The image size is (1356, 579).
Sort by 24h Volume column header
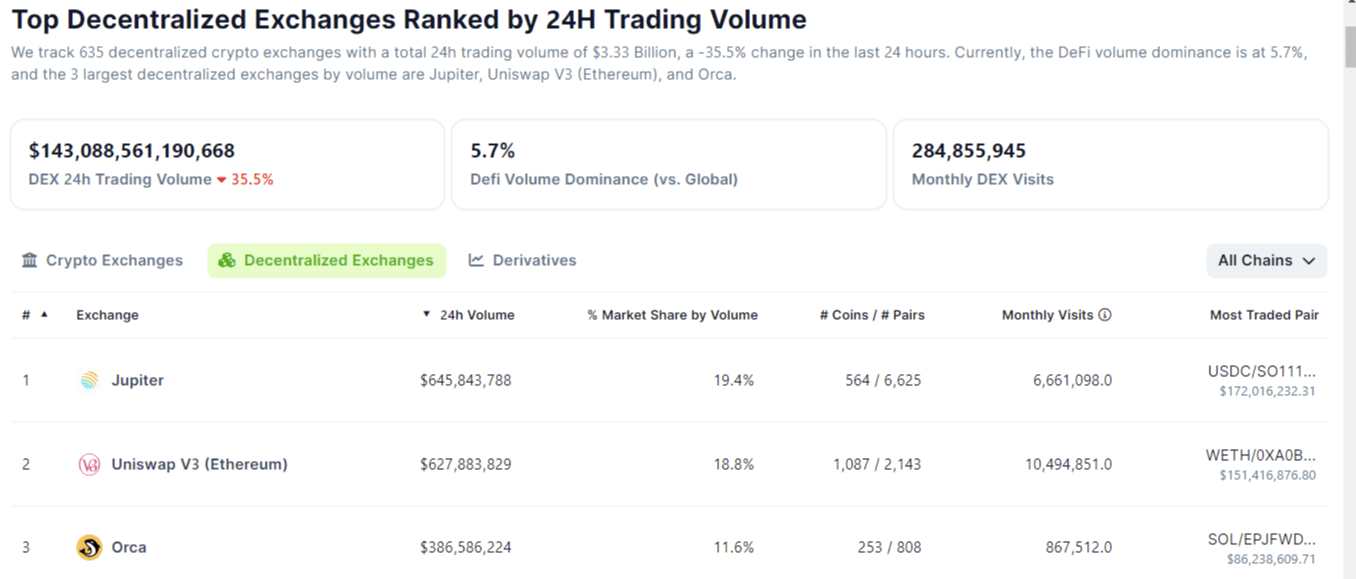click(477, 315)
